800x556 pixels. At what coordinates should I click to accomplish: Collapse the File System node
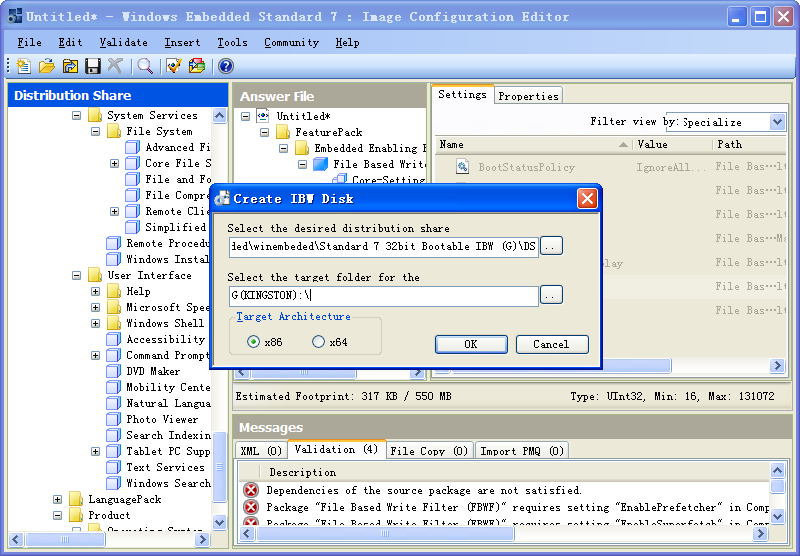point(95,132)
